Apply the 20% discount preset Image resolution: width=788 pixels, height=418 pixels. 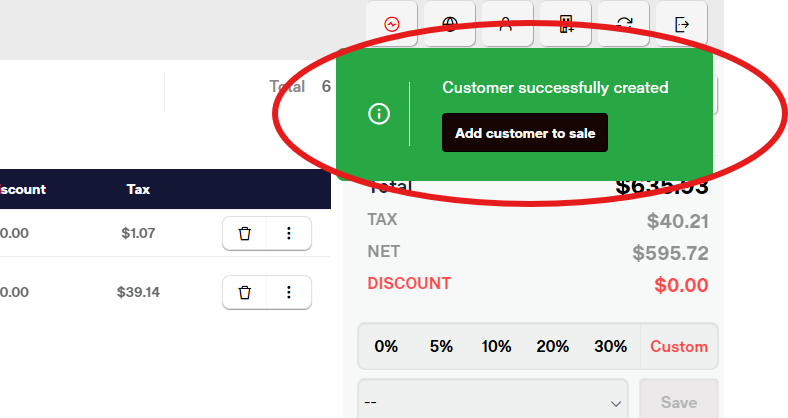pos(552,346)
